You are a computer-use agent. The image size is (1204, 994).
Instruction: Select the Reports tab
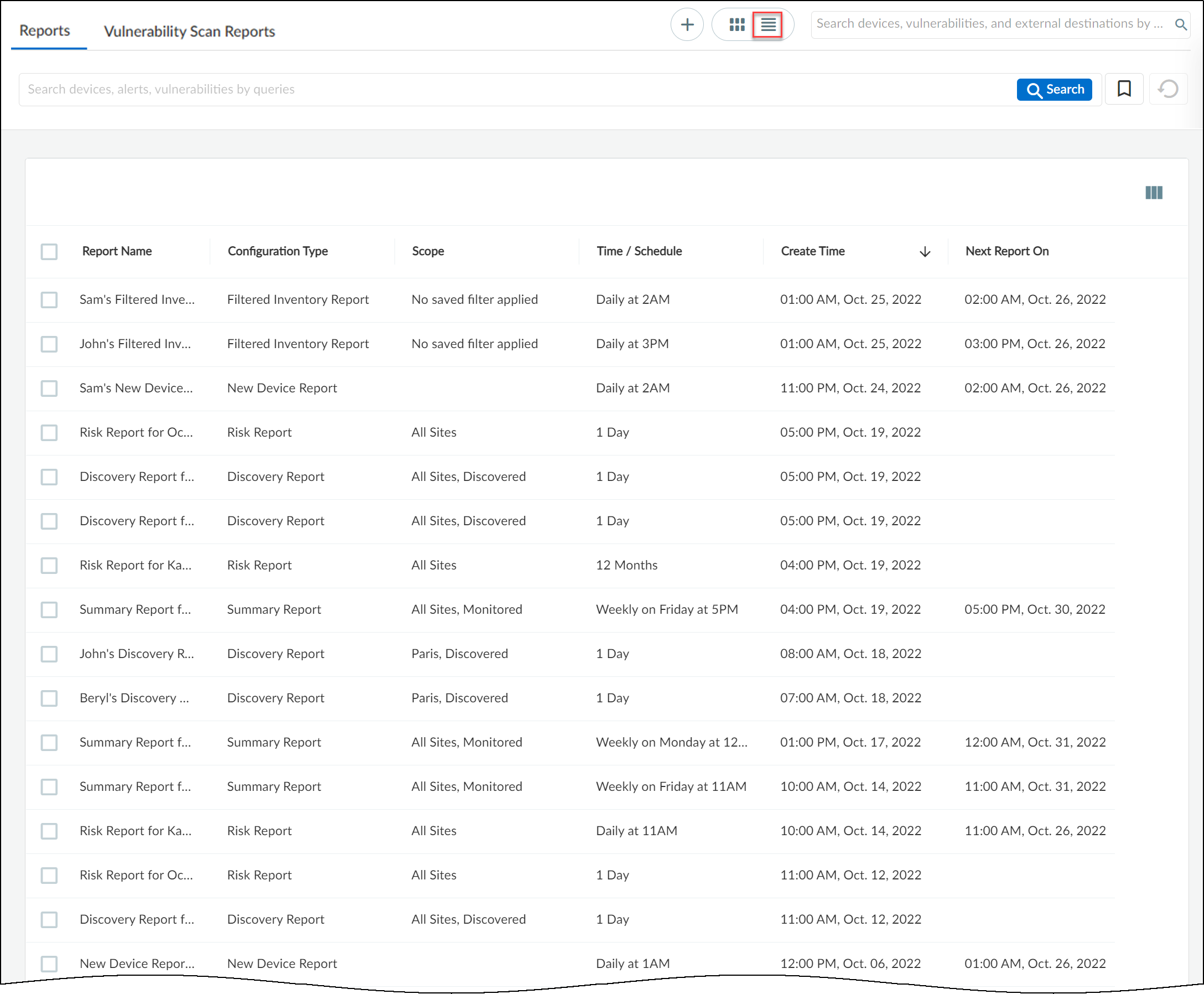pos(45,30)
